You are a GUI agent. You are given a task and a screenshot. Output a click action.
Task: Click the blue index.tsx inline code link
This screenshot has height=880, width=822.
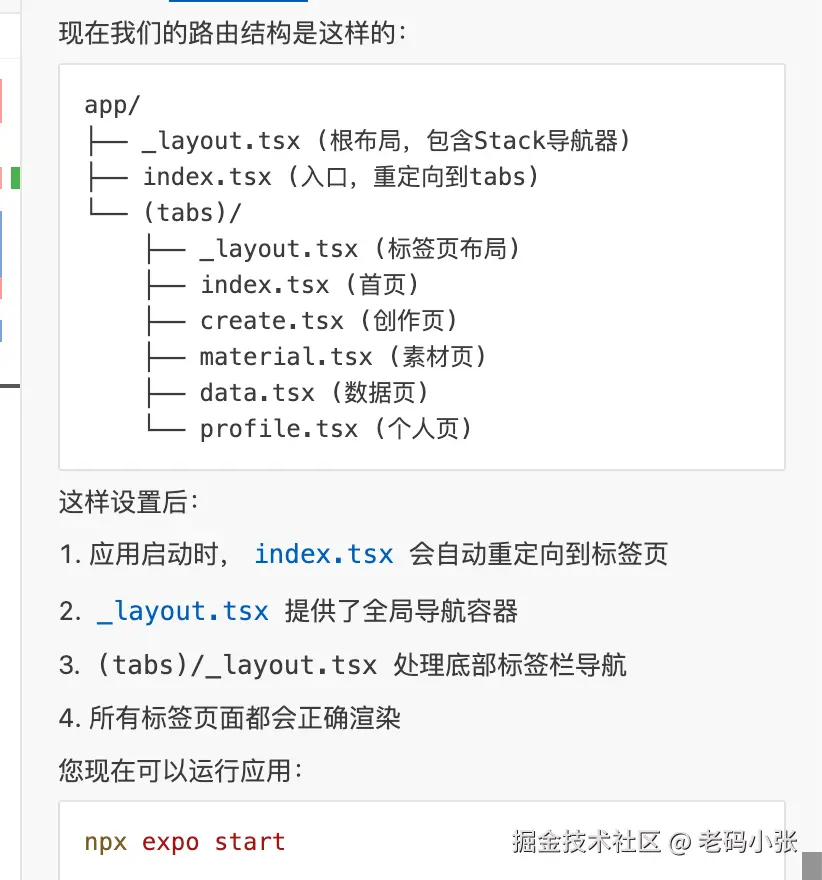tap(324, 554)
